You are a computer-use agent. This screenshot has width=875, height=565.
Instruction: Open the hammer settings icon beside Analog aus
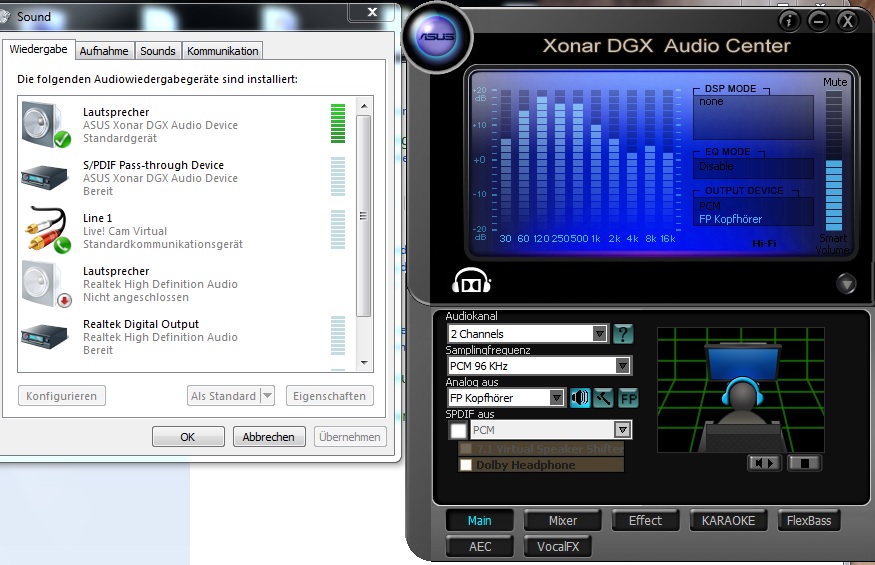(x=603, y=398)
